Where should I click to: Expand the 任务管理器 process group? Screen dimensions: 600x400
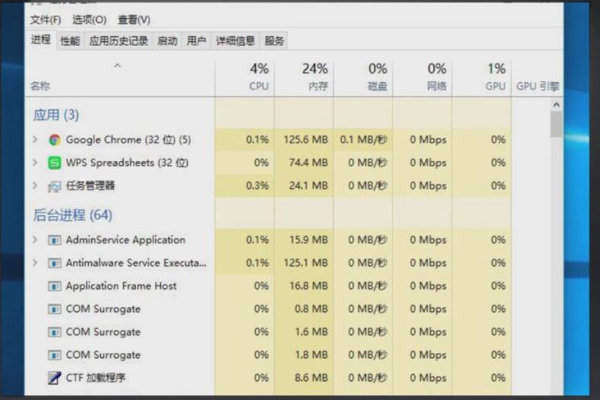click(35, 185)
